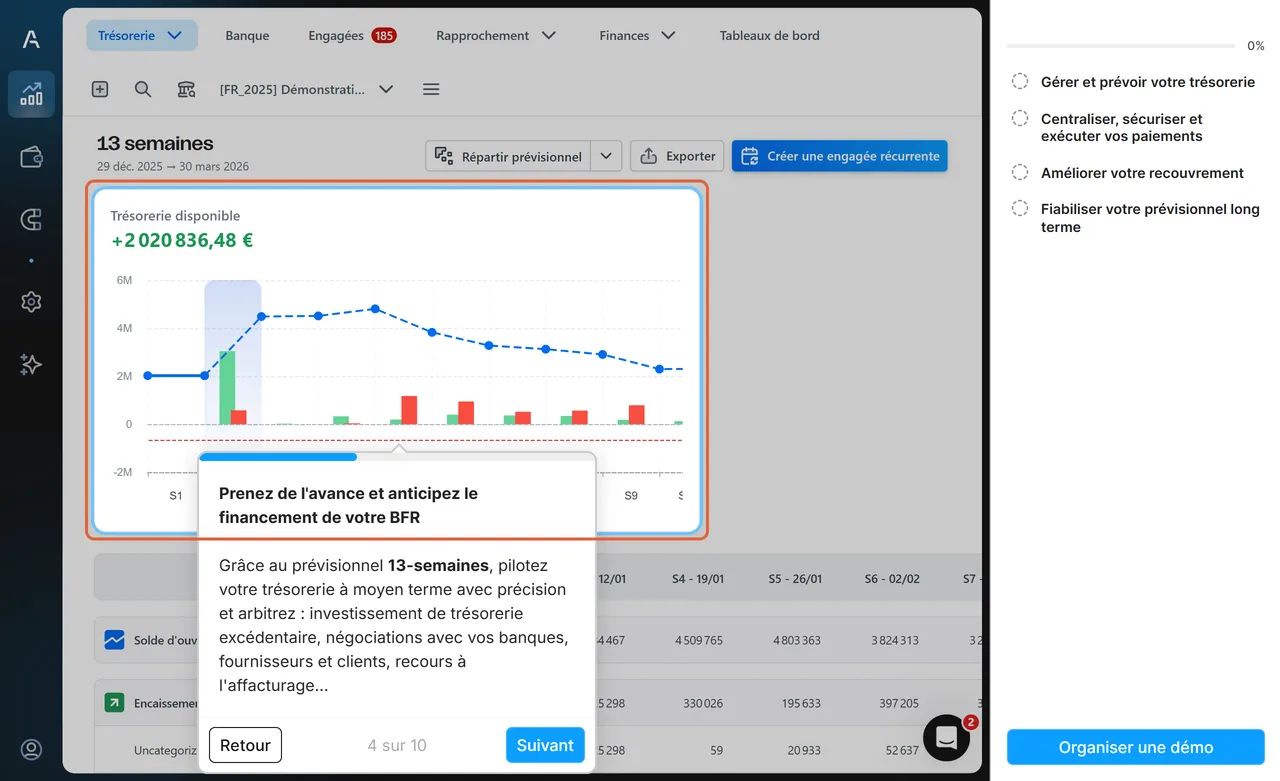Click the add new plus-square icon
Screen dimensions: 1280x781
tap(100, 89)
